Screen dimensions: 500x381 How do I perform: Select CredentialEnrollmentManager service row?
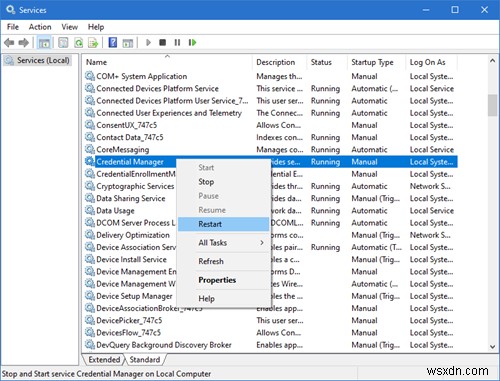coord(270,174)
